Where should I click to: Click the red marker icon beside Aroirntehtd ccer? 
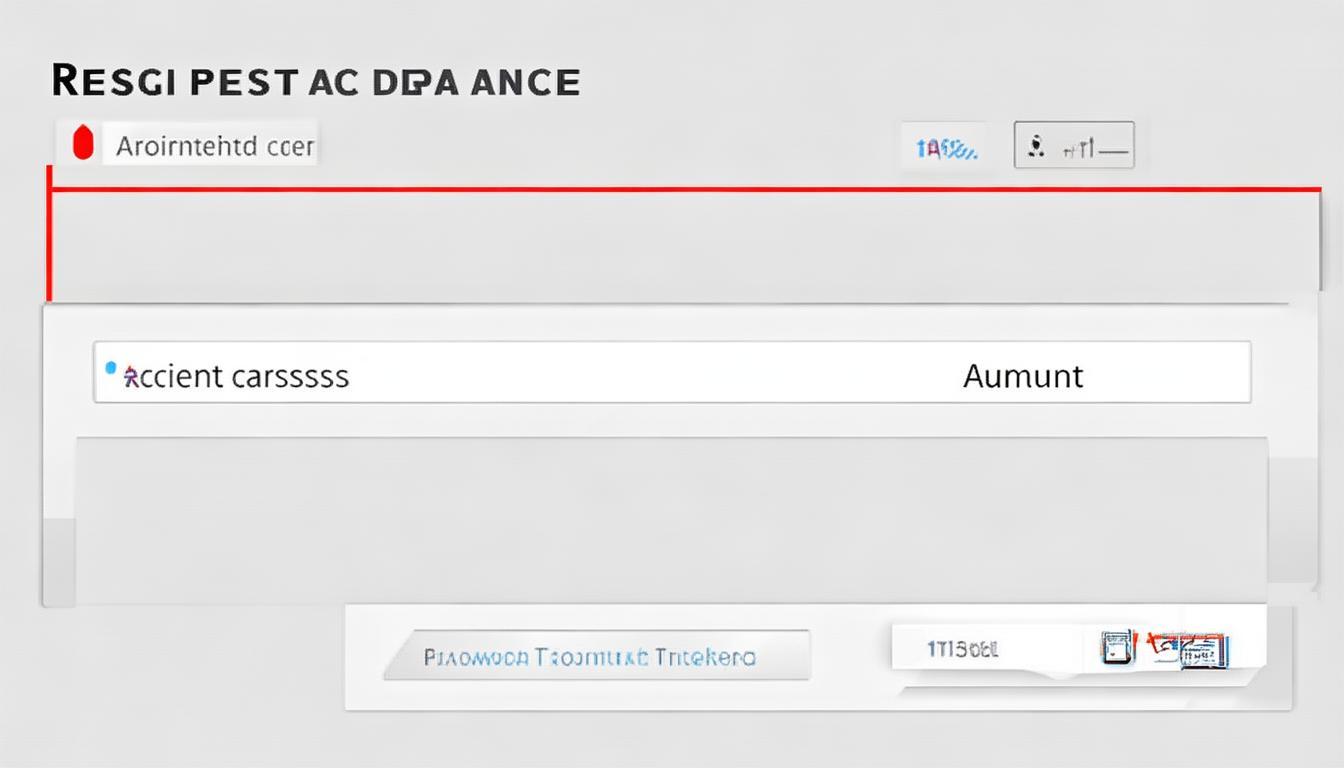(x=83, y=145)
